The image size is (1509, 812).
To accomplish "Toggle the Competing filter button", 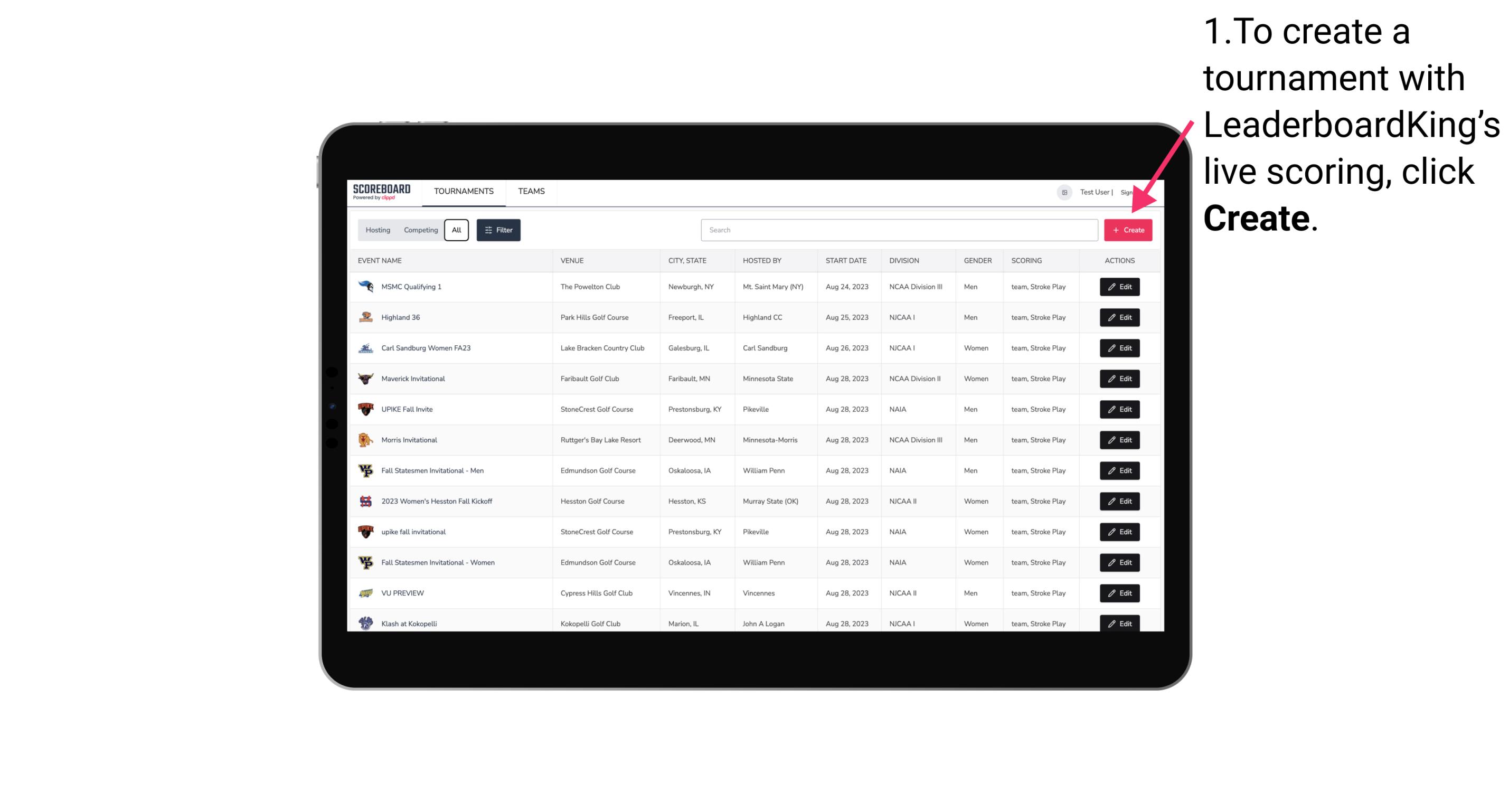I will (420, 230).
